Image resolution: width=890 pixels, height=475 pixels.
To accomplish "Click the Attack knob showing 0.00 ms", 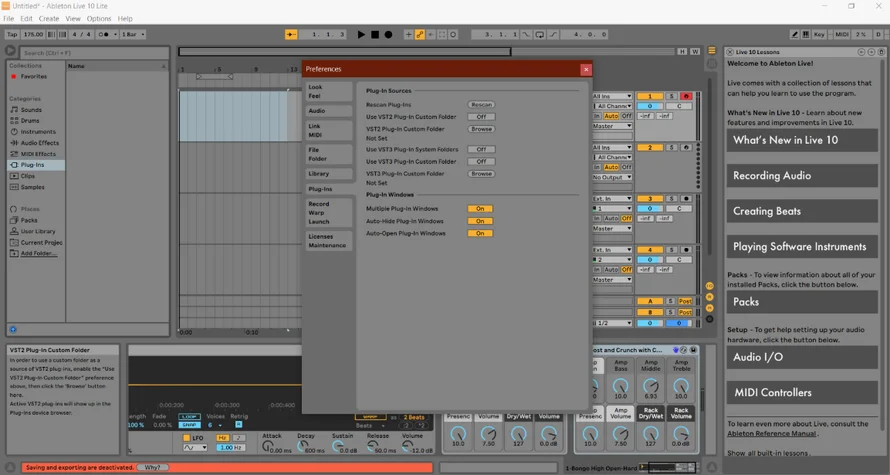I will [x=268, y=447].
